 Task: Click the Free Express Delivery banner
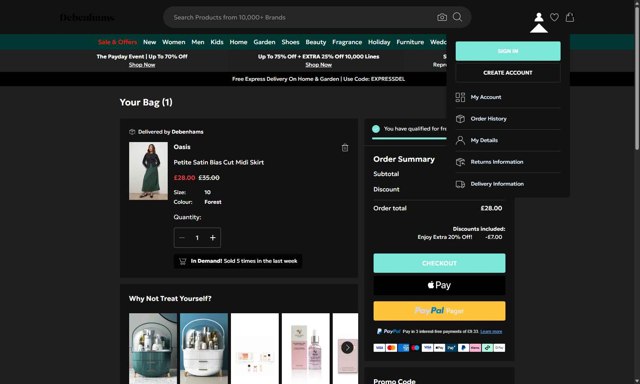[318, 79]
